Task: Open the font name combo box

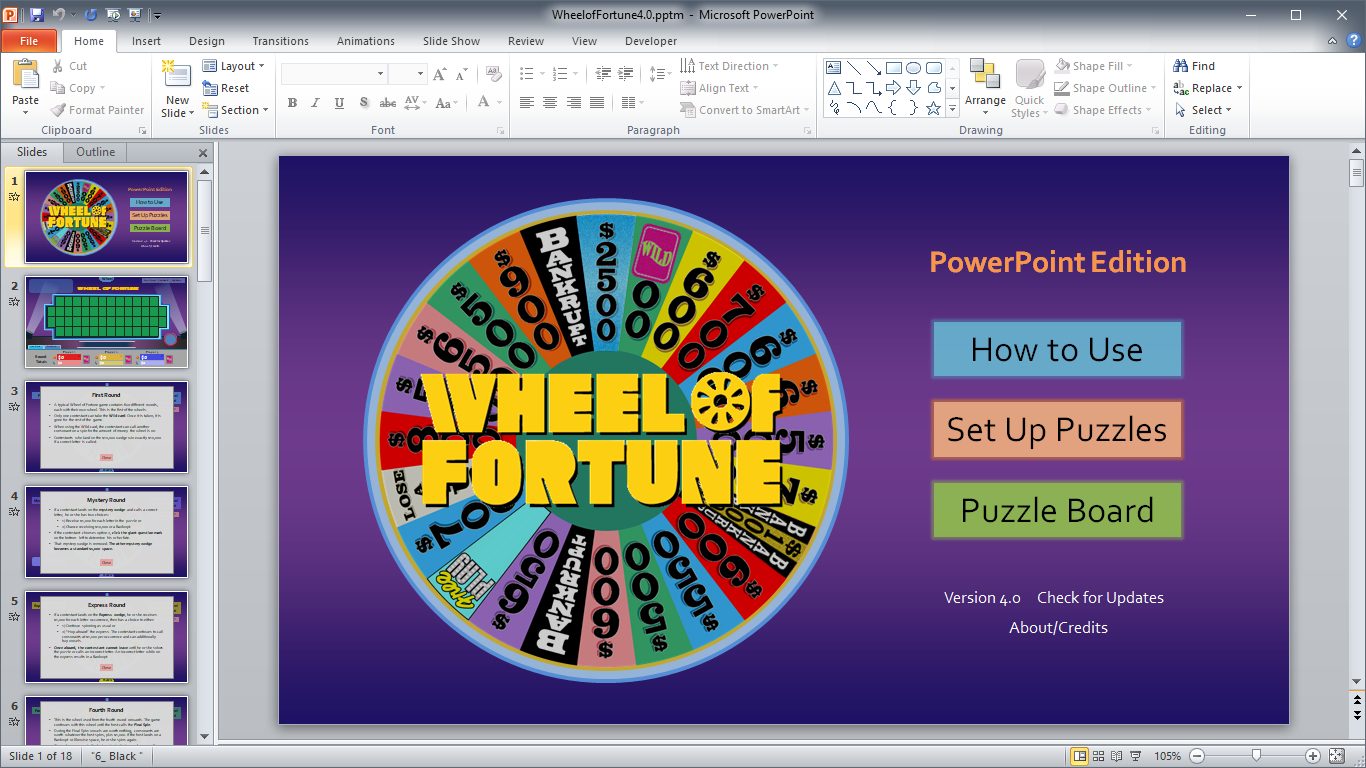Action: coord(333,74)
